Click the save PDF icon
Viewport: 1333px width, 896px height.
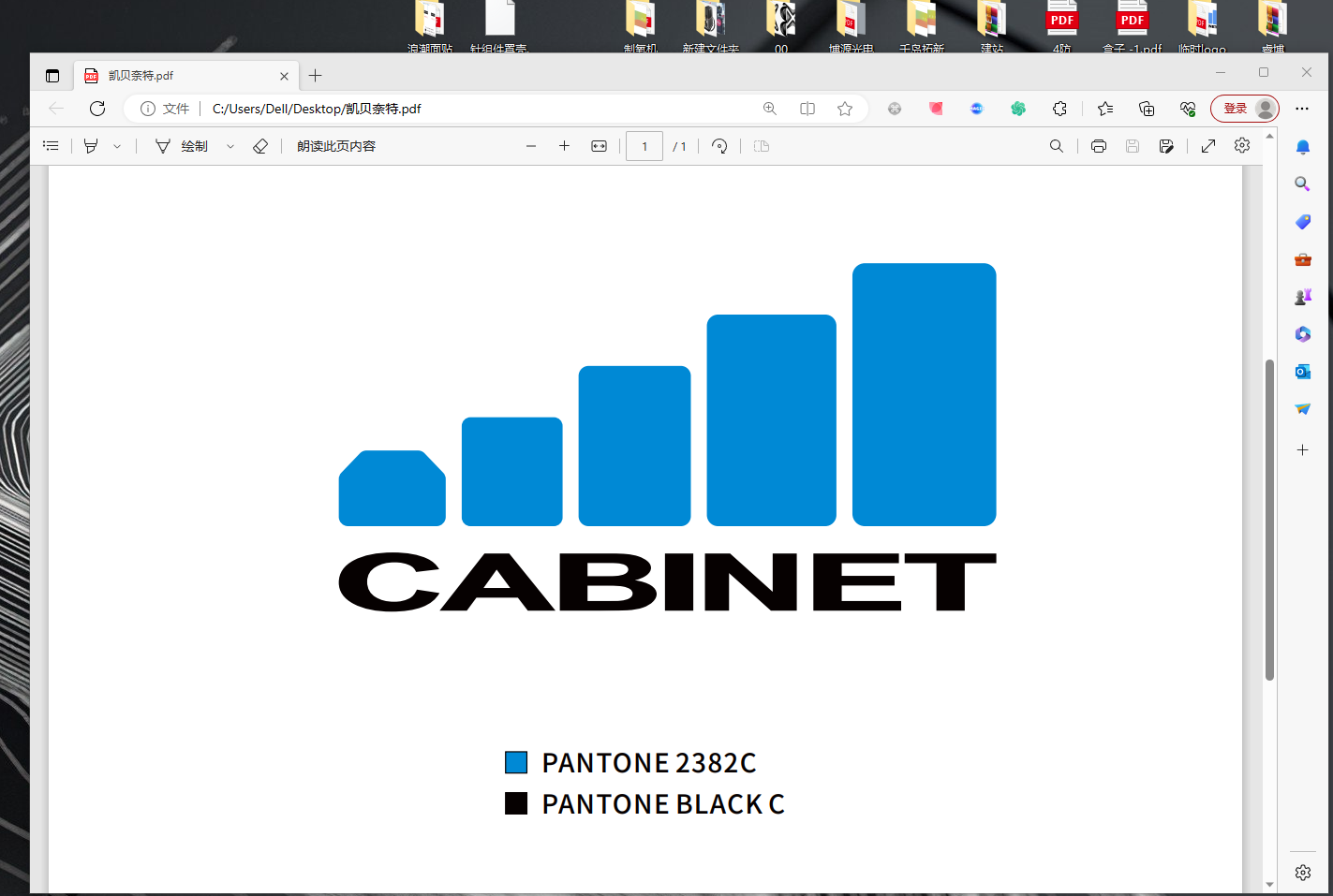1133,146
